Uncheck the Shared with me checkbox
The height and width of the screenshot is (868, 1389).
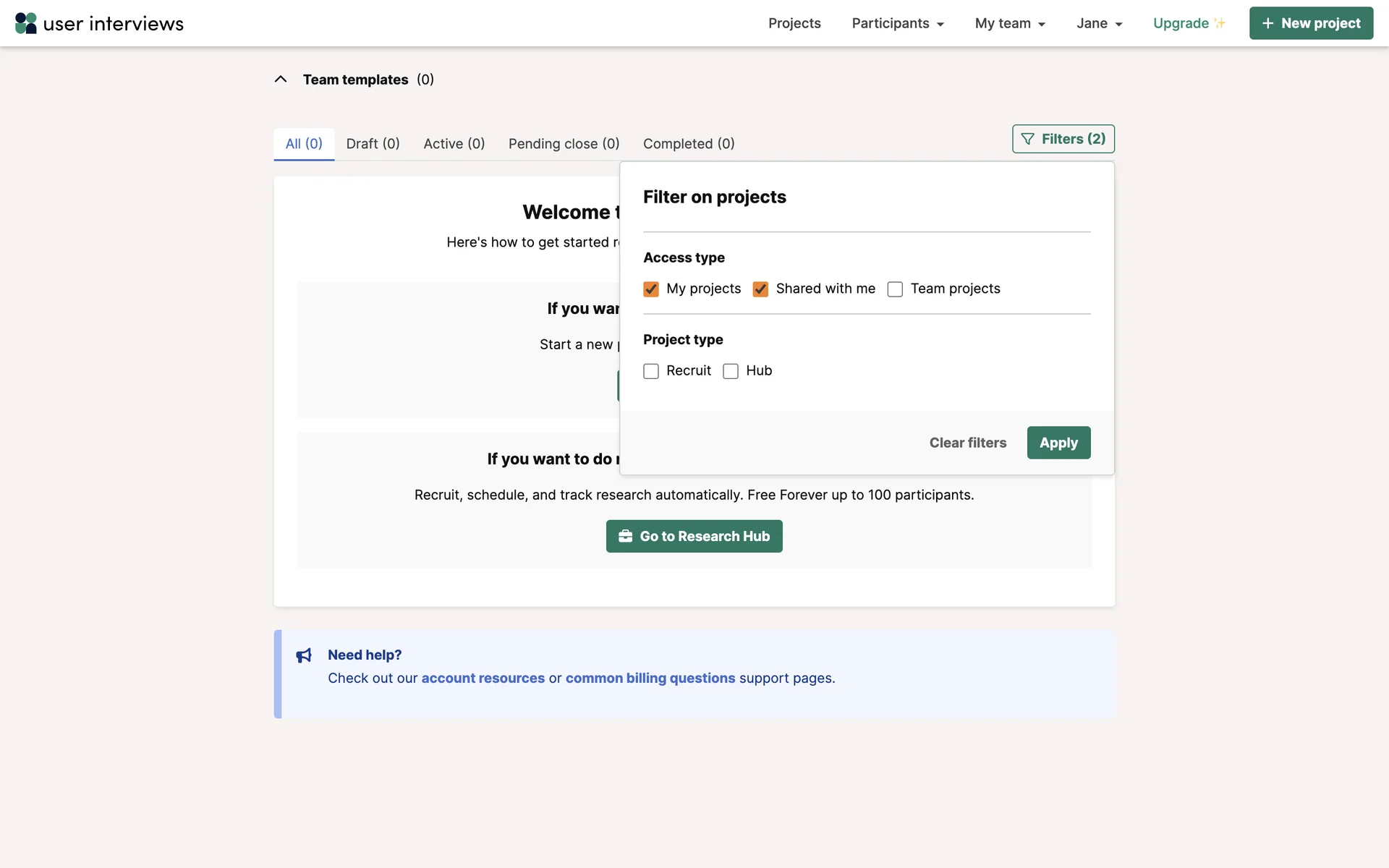(760, 289)
